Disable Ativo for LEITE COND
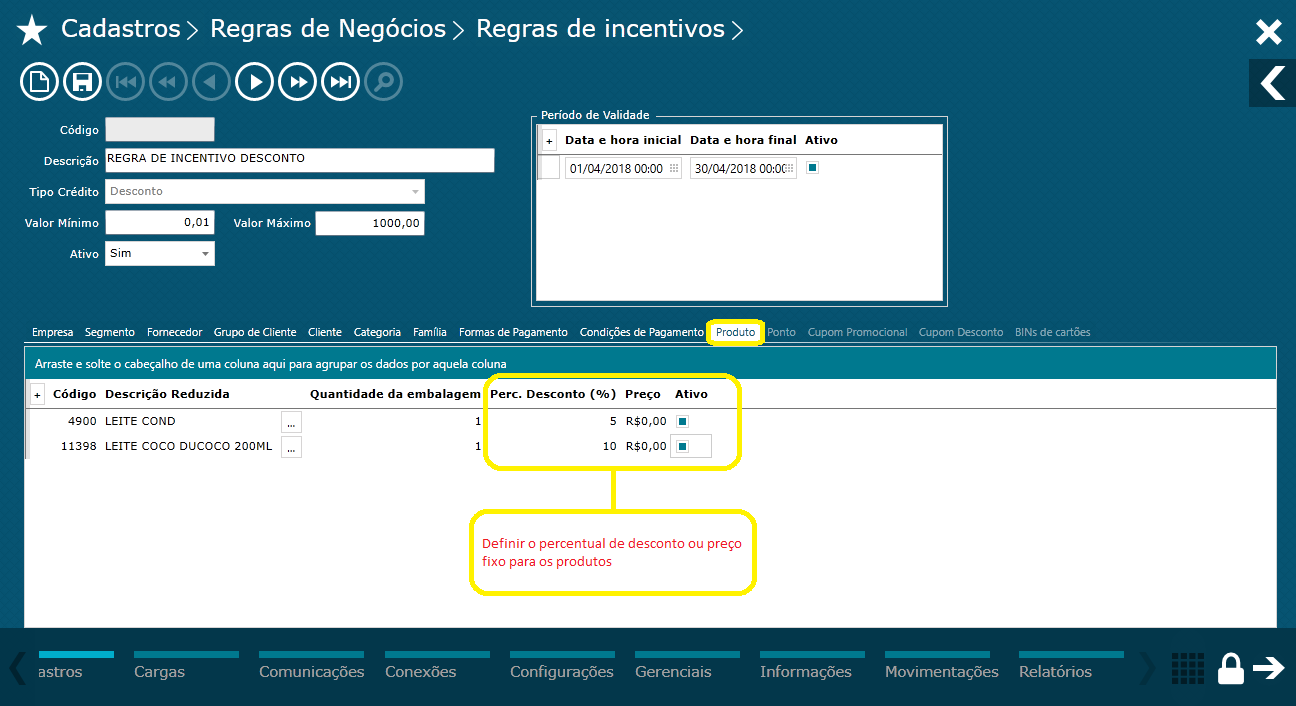The height and width of the screenshot is (706, 1296). tap(682, 421)
